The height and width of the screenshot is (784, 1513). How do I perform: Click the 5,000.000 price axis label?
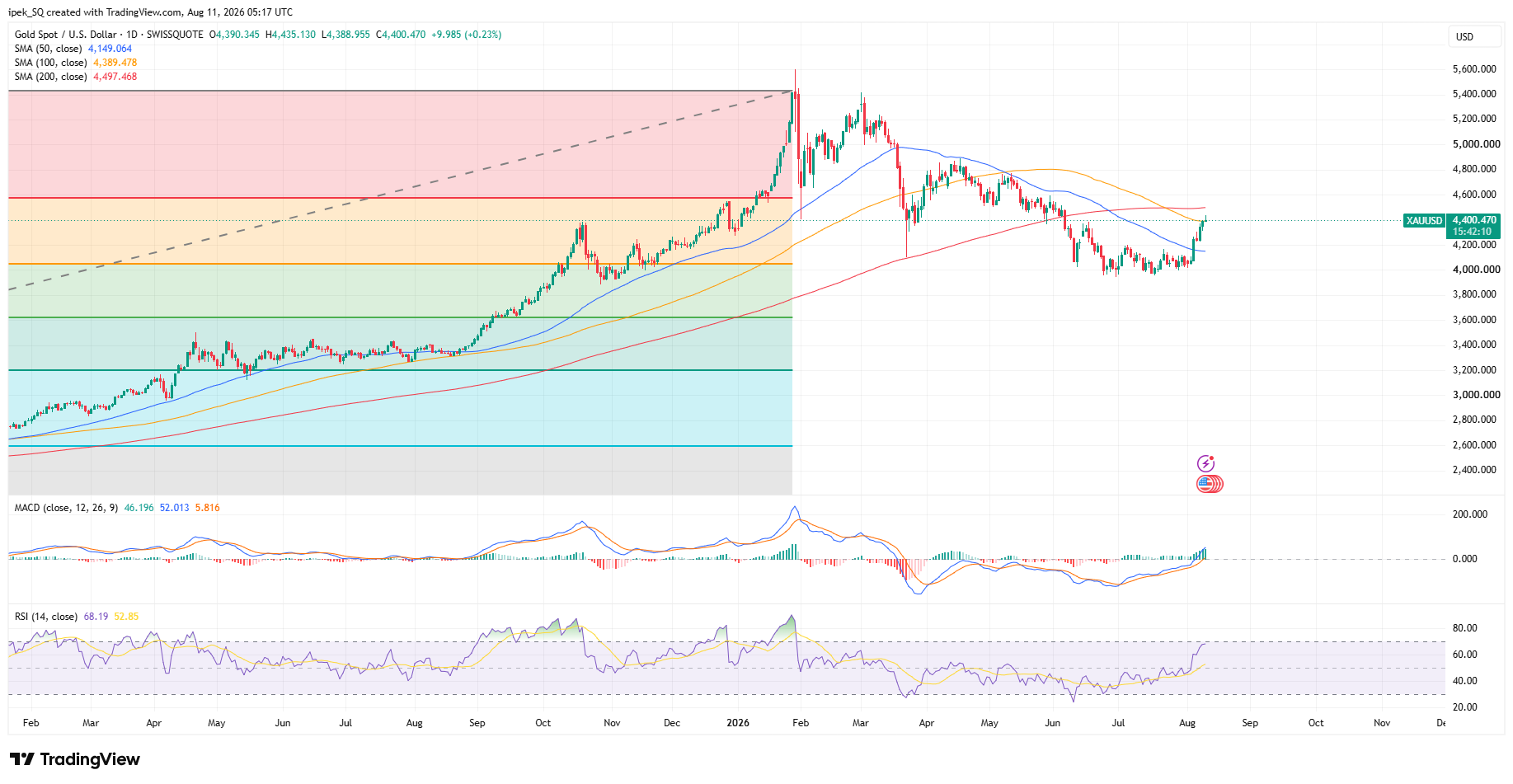pyautogui.click(x=1476, y=144)
